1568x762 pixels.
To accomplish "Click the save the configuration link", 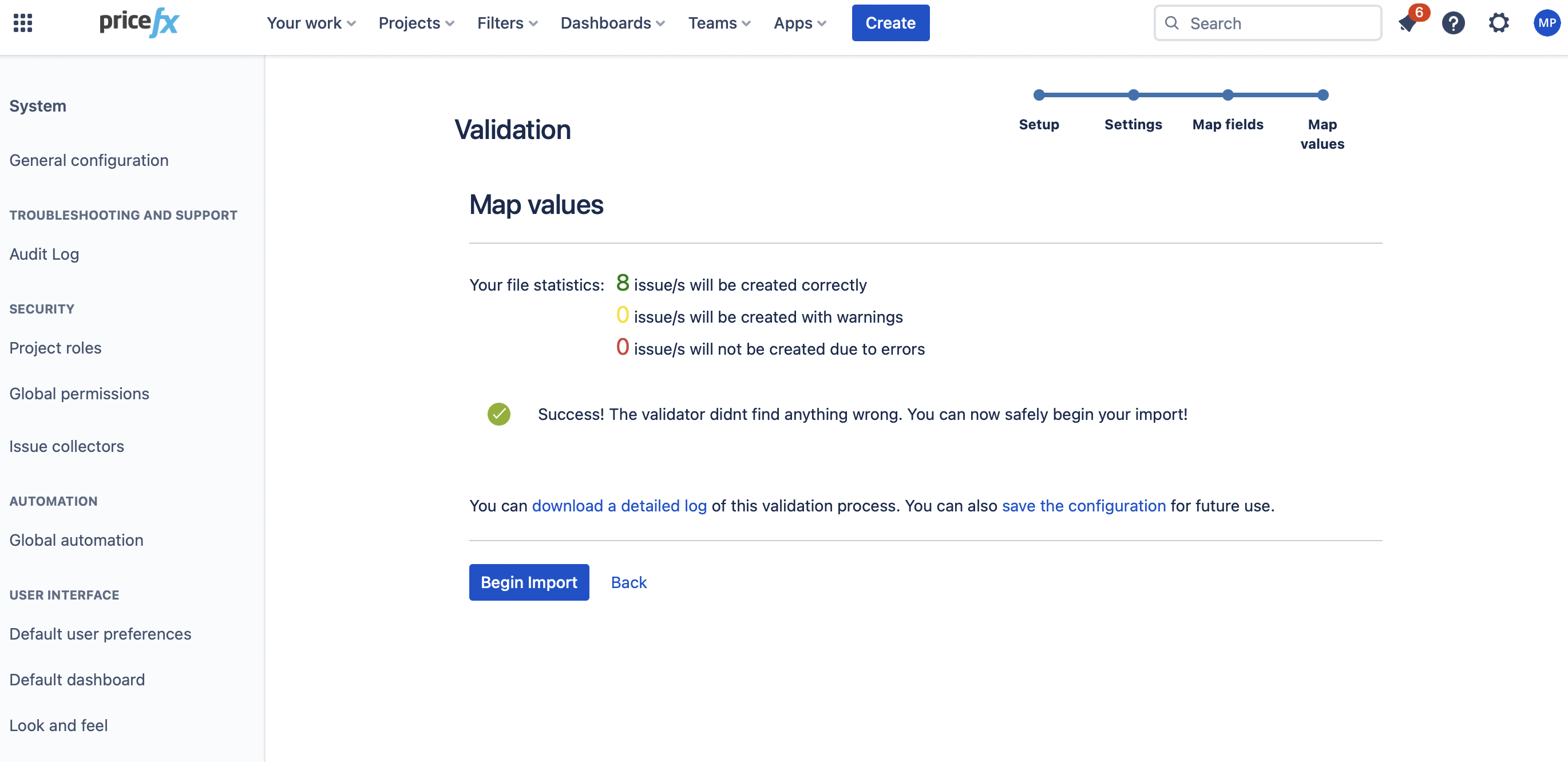I will click(x=1083, y=506).
